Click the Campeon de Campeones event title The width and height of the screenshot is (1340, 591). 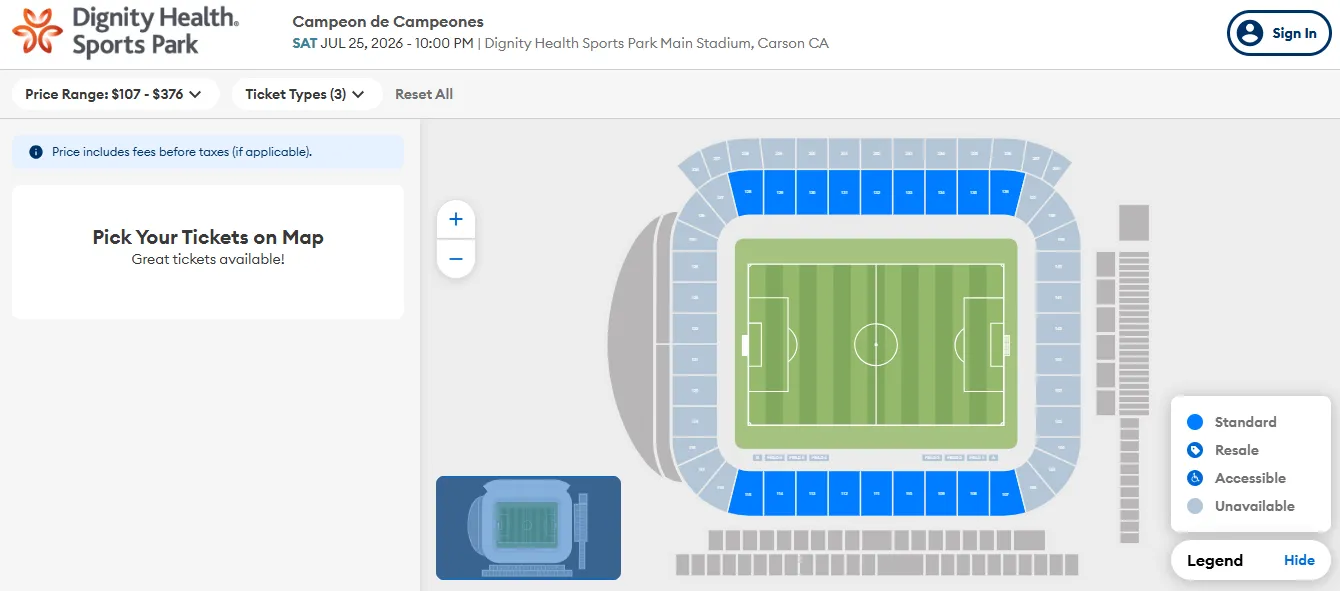[x=388, y=21]
